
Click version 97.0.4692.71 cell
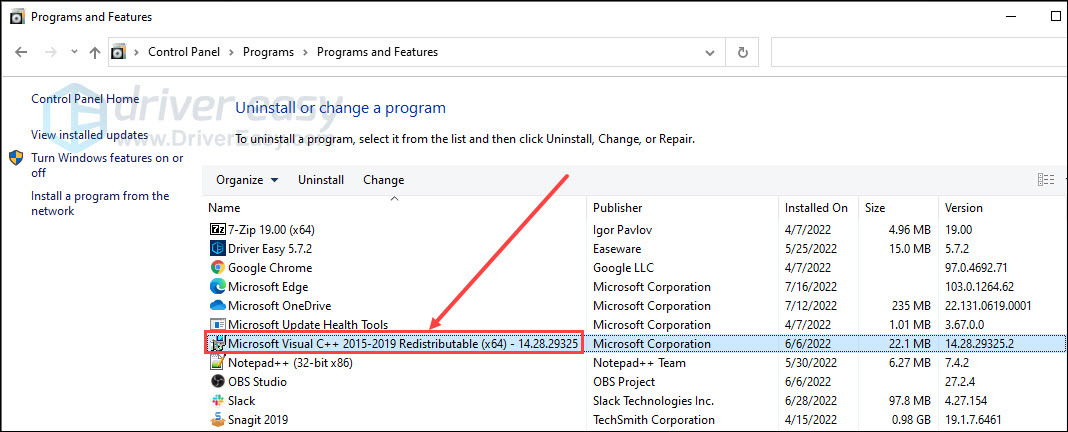975,268
